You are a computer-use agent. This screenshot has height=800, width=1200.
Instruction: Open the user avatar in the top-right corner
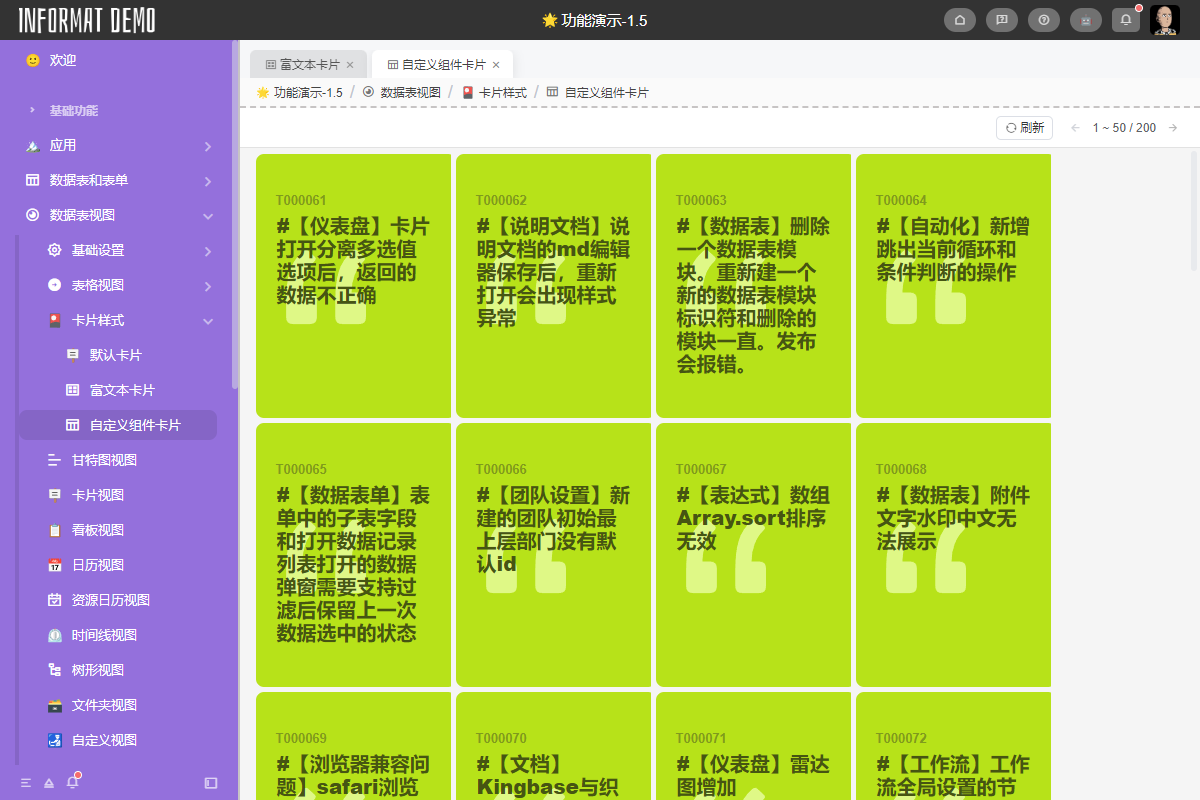click(1166, 19)
